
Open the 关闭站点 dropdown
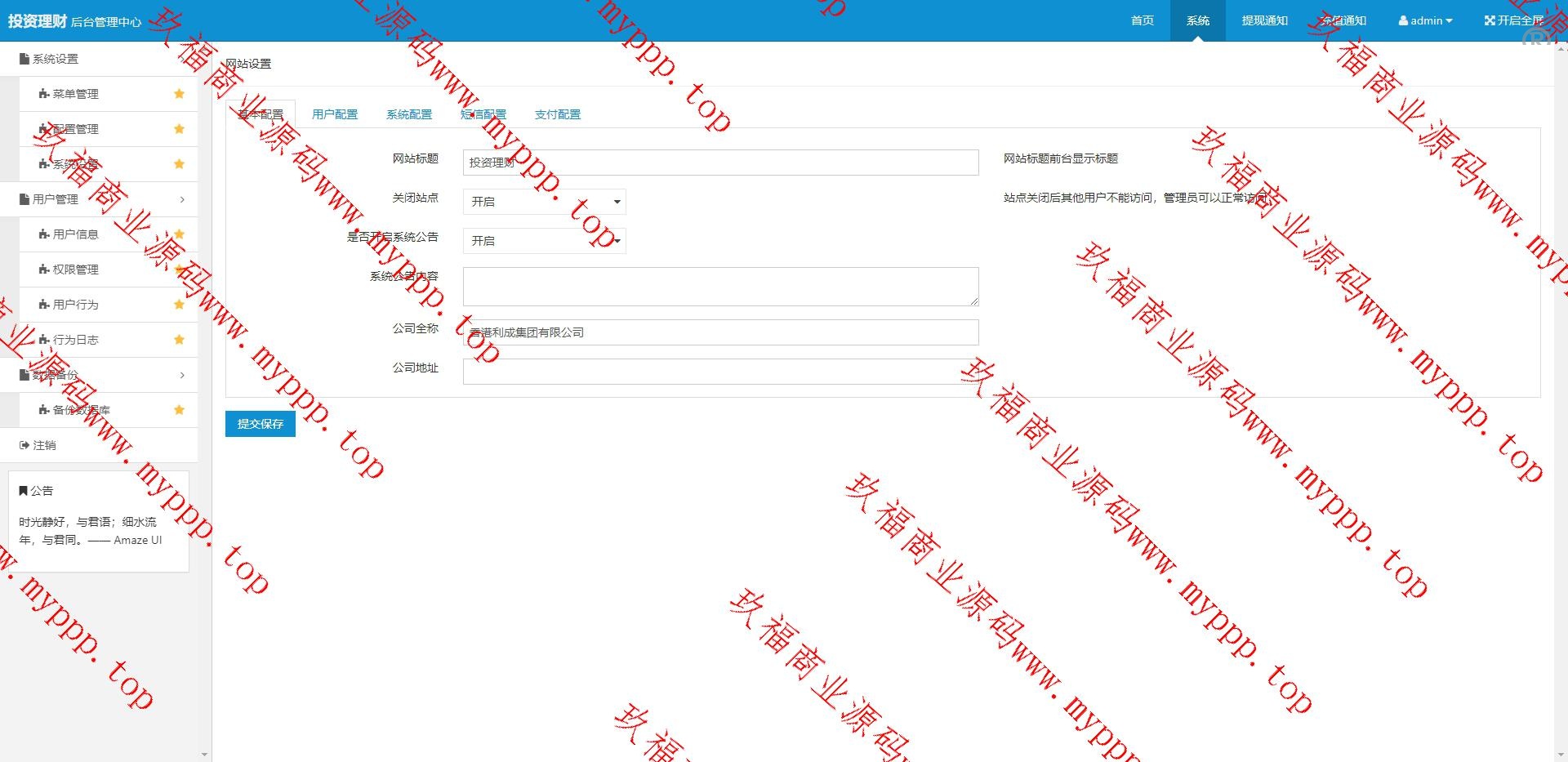[544, 202]
